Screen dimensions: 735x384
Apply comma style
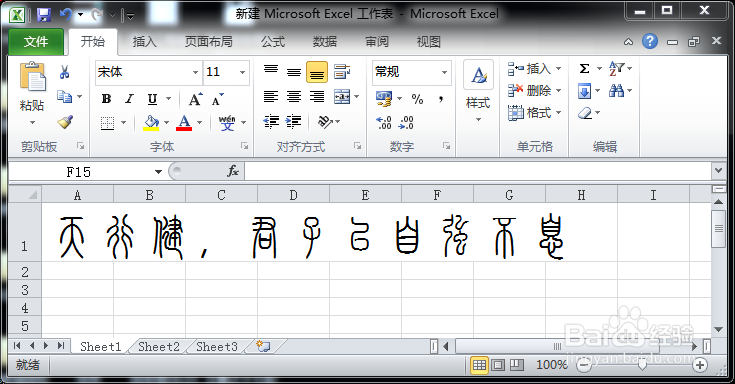(x=441, y=99)
